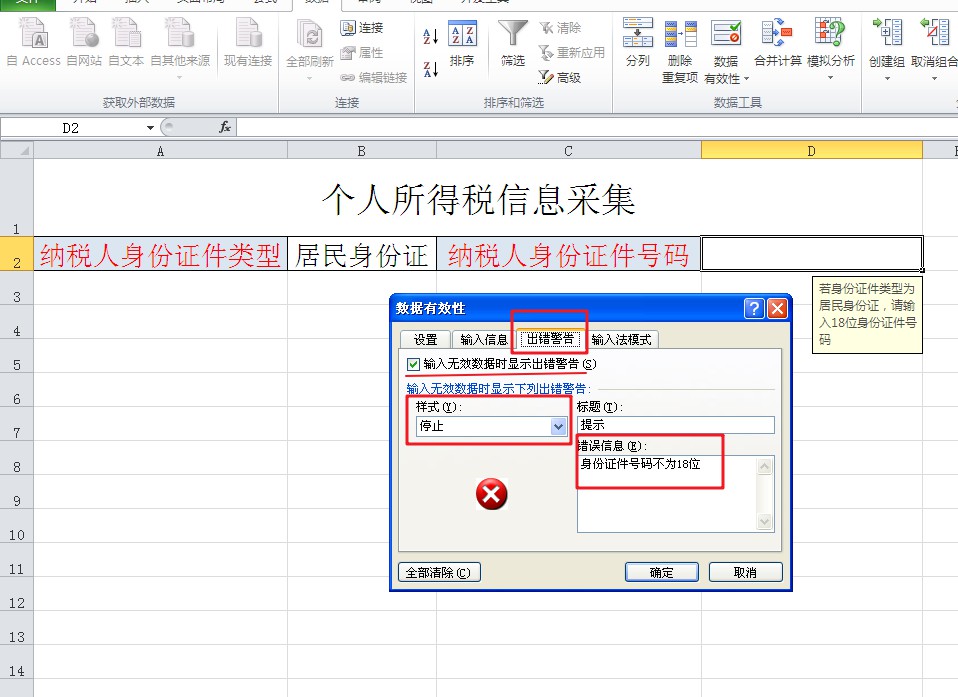This screenshot has height=697, width=958.
Task: Sort ascending A to Z
Action: tap(431, 36)
